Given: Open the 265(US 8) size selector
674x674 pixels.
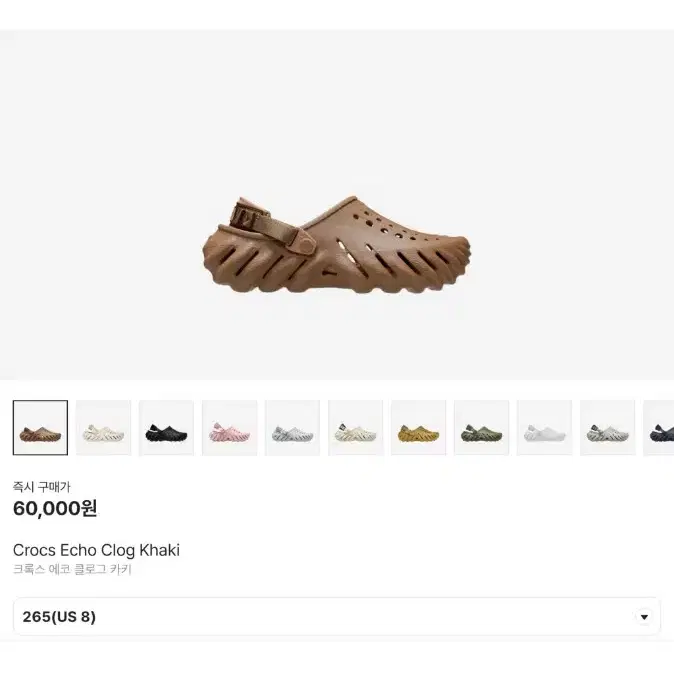Looking at the screenshot, I should pos(337,616).
